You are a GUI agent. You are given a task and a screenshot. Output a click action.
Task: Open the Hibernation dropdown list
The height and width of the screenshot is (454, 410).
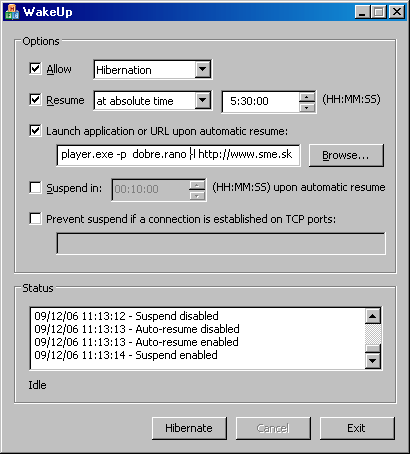[x=203, y=69]
